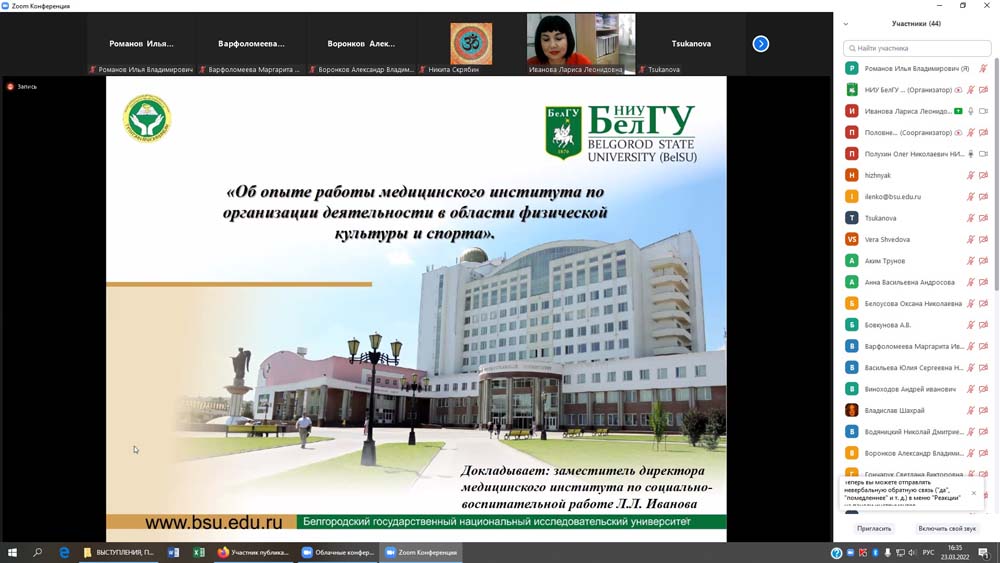Collapse the Участники panel using the chevron

point(846,24)
